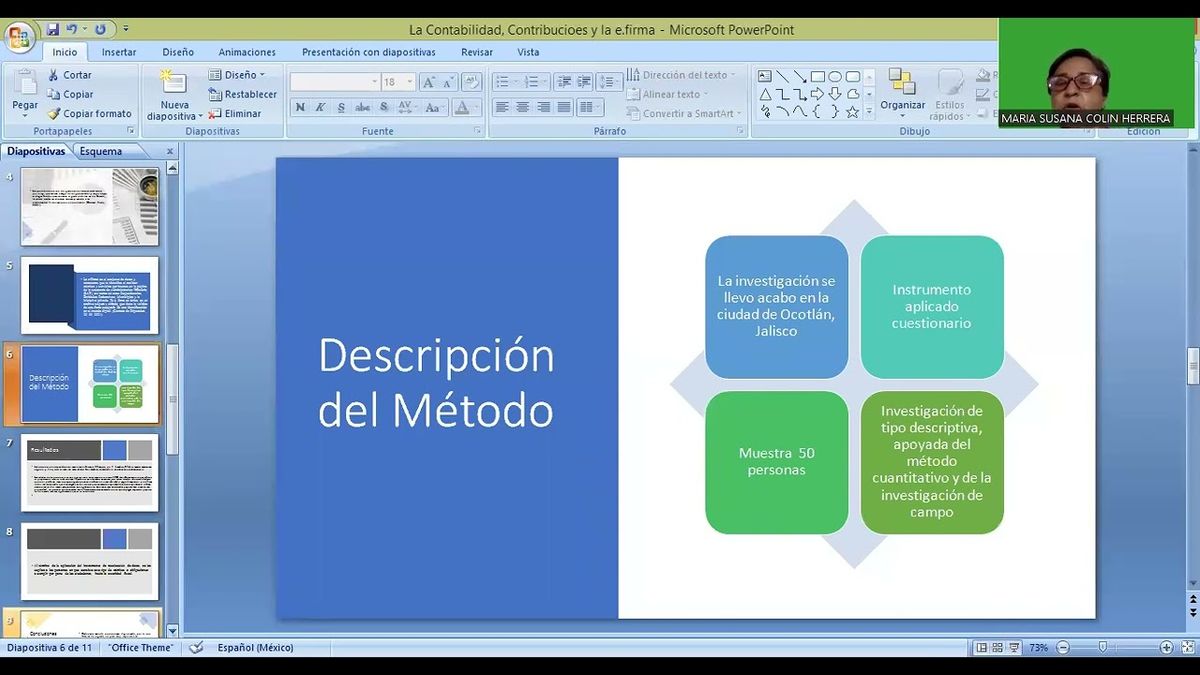Open the Animaciones ribbon tab
This screenshot has height=675, width=1200.
tap(247, 52)
